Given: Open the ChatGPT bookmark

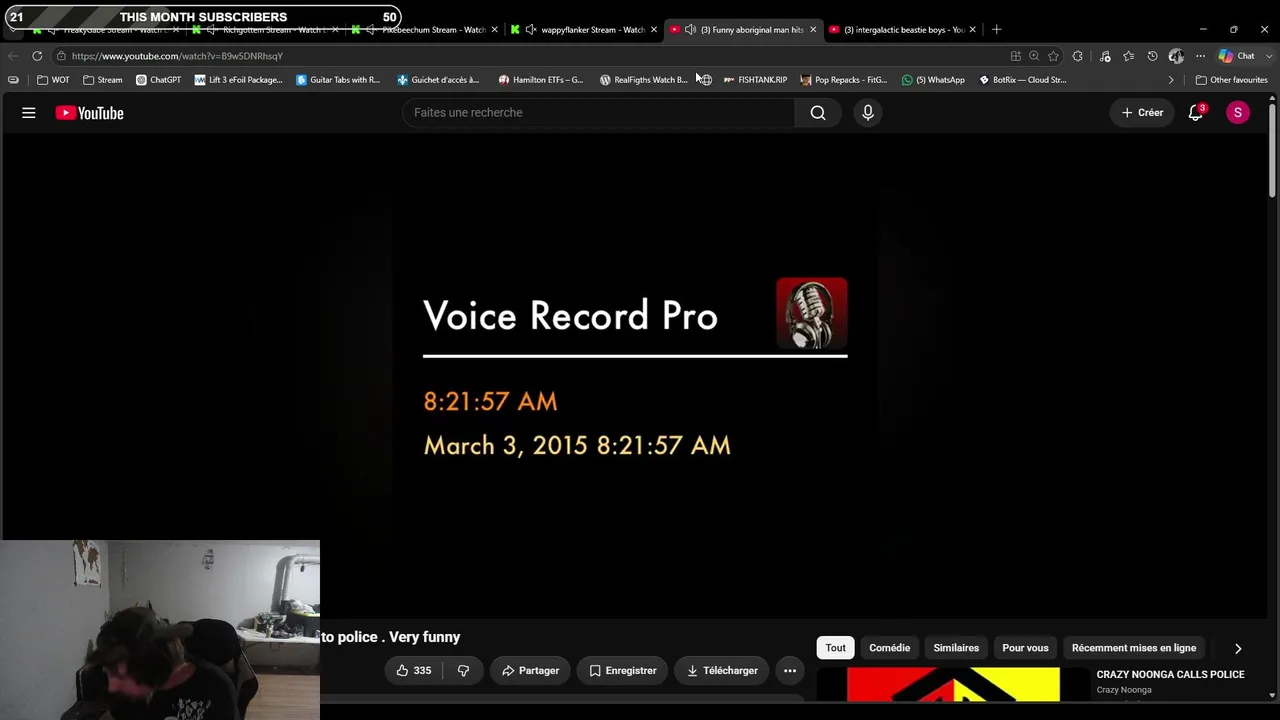Looking at the screenshot, I should coord(158,80).
